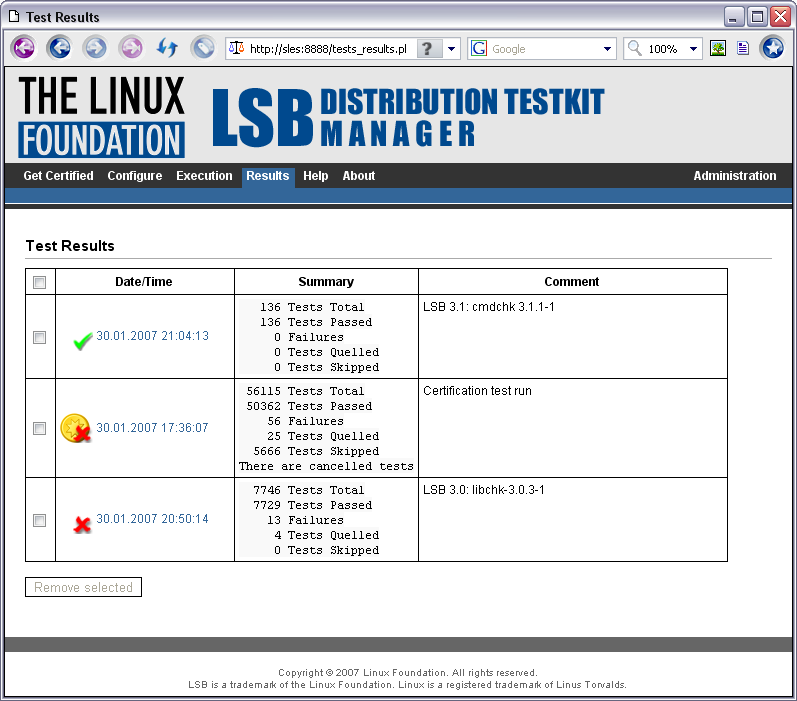The height and width of the screenshot is (701, 797).
Task: Go to the Execution page
Action: [204, 176]
